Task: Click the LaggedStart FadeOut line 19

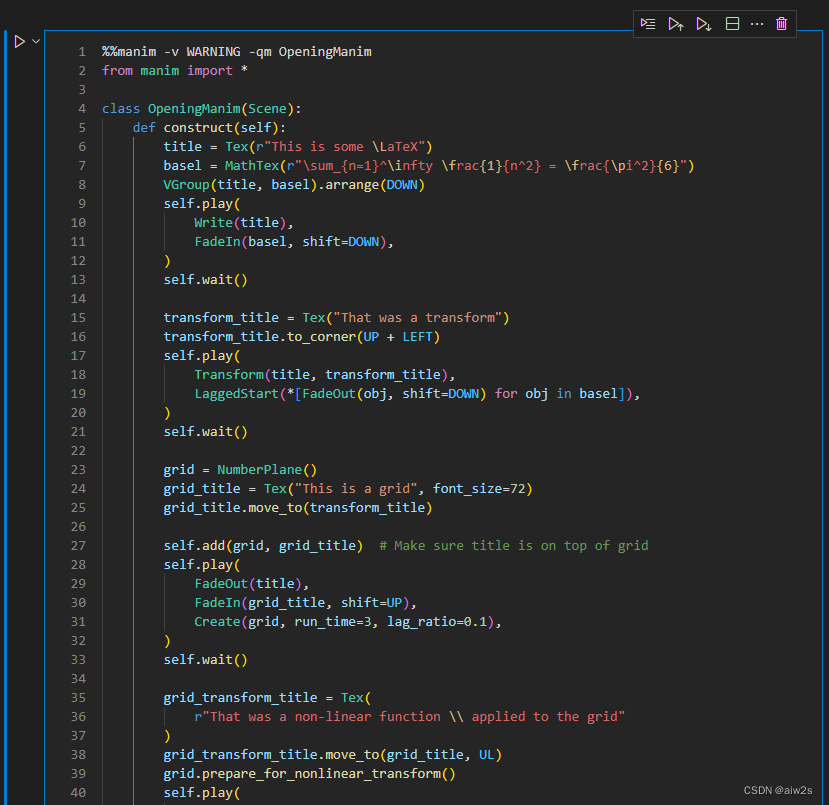Action: click(417, 394)
